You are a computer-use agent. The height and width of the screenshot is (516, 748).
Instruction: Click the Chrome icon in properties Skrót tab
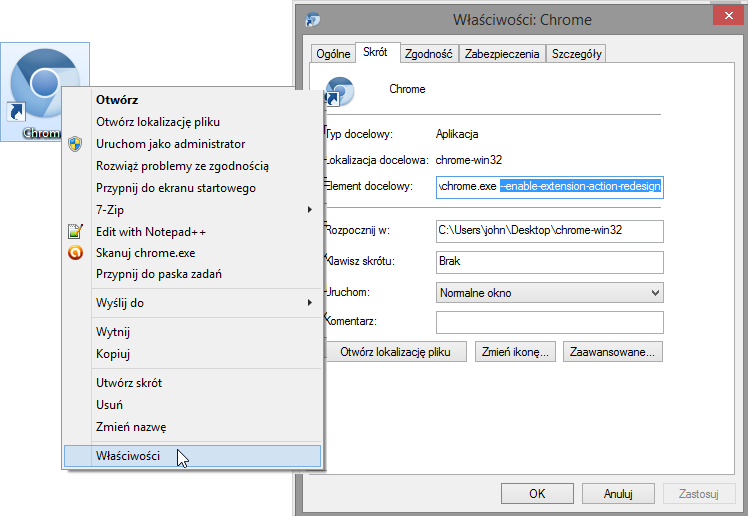coord(340,91)
